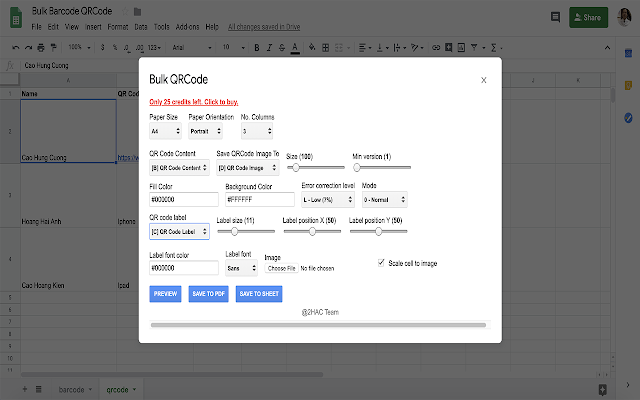Toggle the Scale cell to image checkbox
Screen dimensions: 640x400
click(x=381, y=262)
